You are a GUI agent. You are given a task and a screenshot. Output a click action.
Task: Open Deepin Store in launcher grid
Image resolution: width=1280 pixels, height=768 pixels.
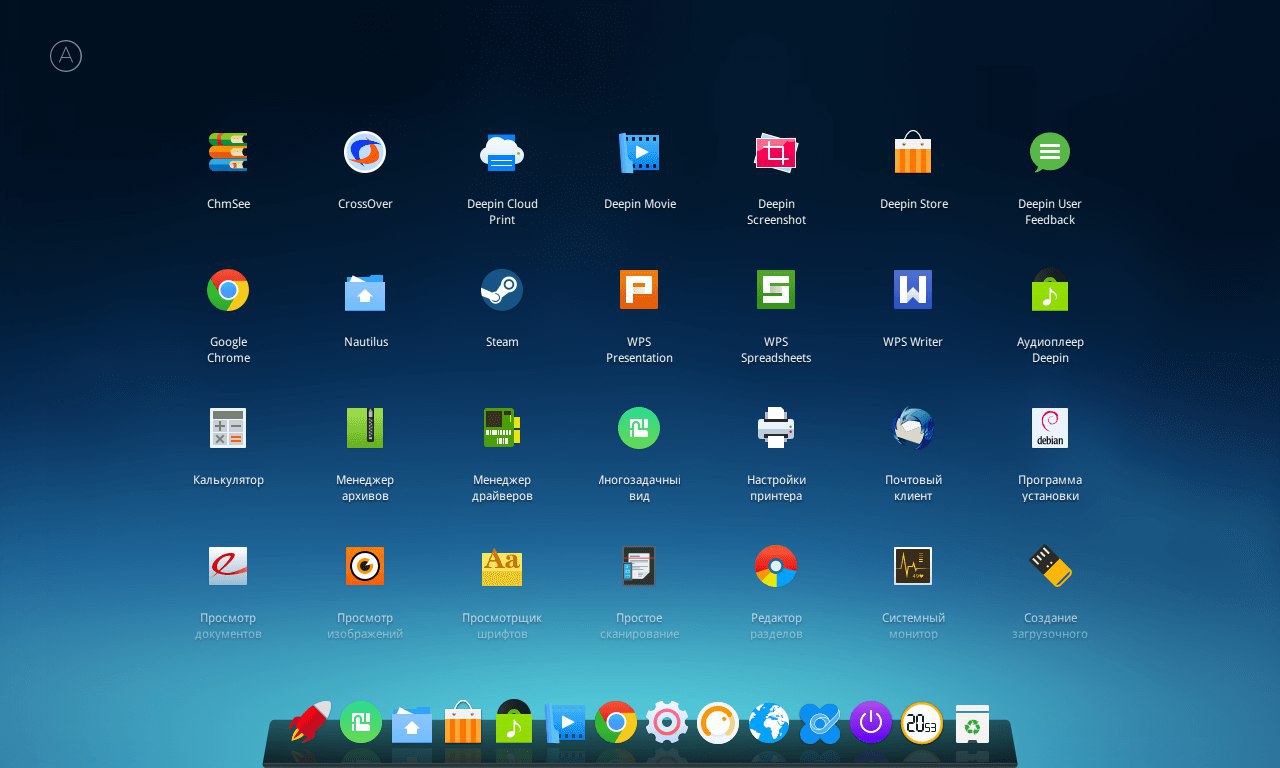coord(913,152)
